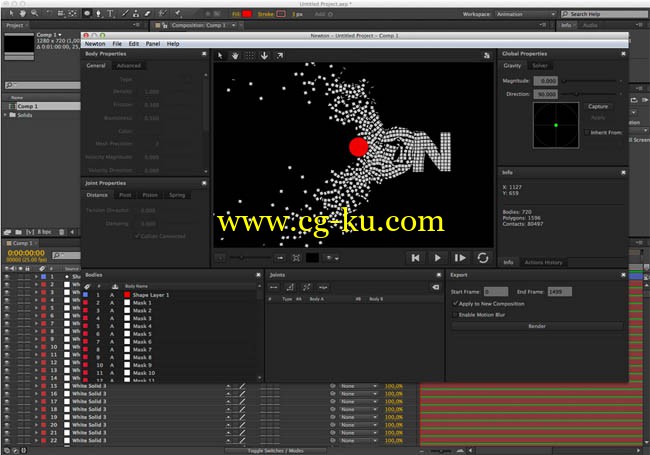Viewport: 650px width, 455px height.
Task: Expand timeline layer 20 disclosure triangle
Action: 36,425
